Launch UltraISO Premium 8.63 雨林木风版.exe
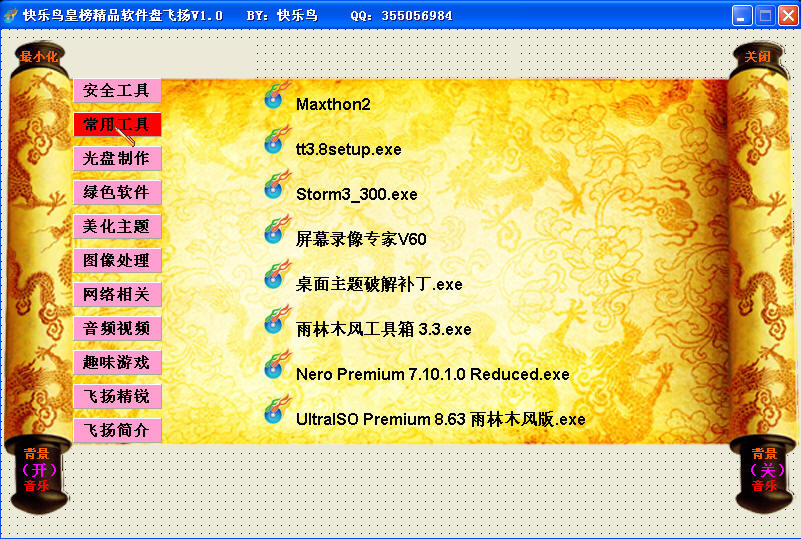This screenshot has width=801, height=539. coord(440,419)
